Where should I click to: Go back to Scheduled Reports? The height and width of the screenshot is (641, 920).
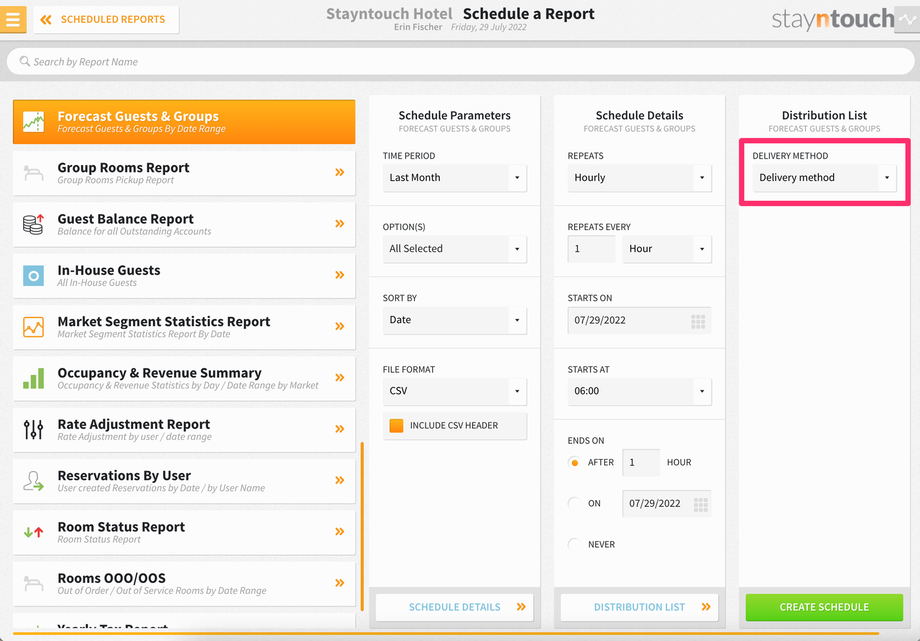click(x=106, y=19)
